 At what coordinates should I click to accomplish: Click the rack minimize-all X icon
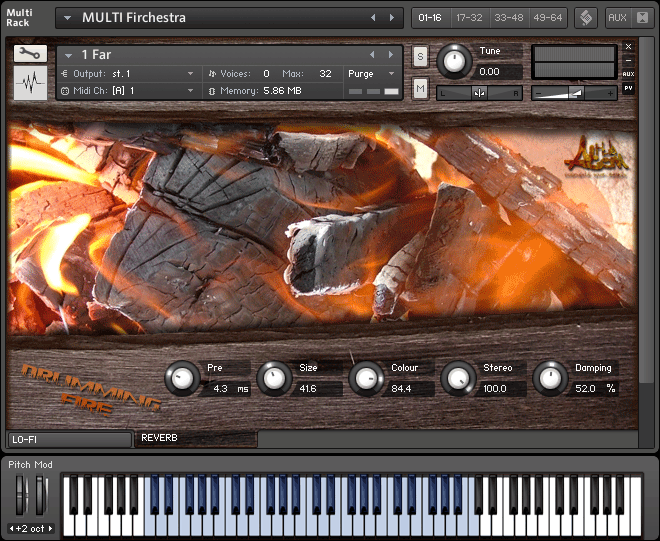(642, 18)
